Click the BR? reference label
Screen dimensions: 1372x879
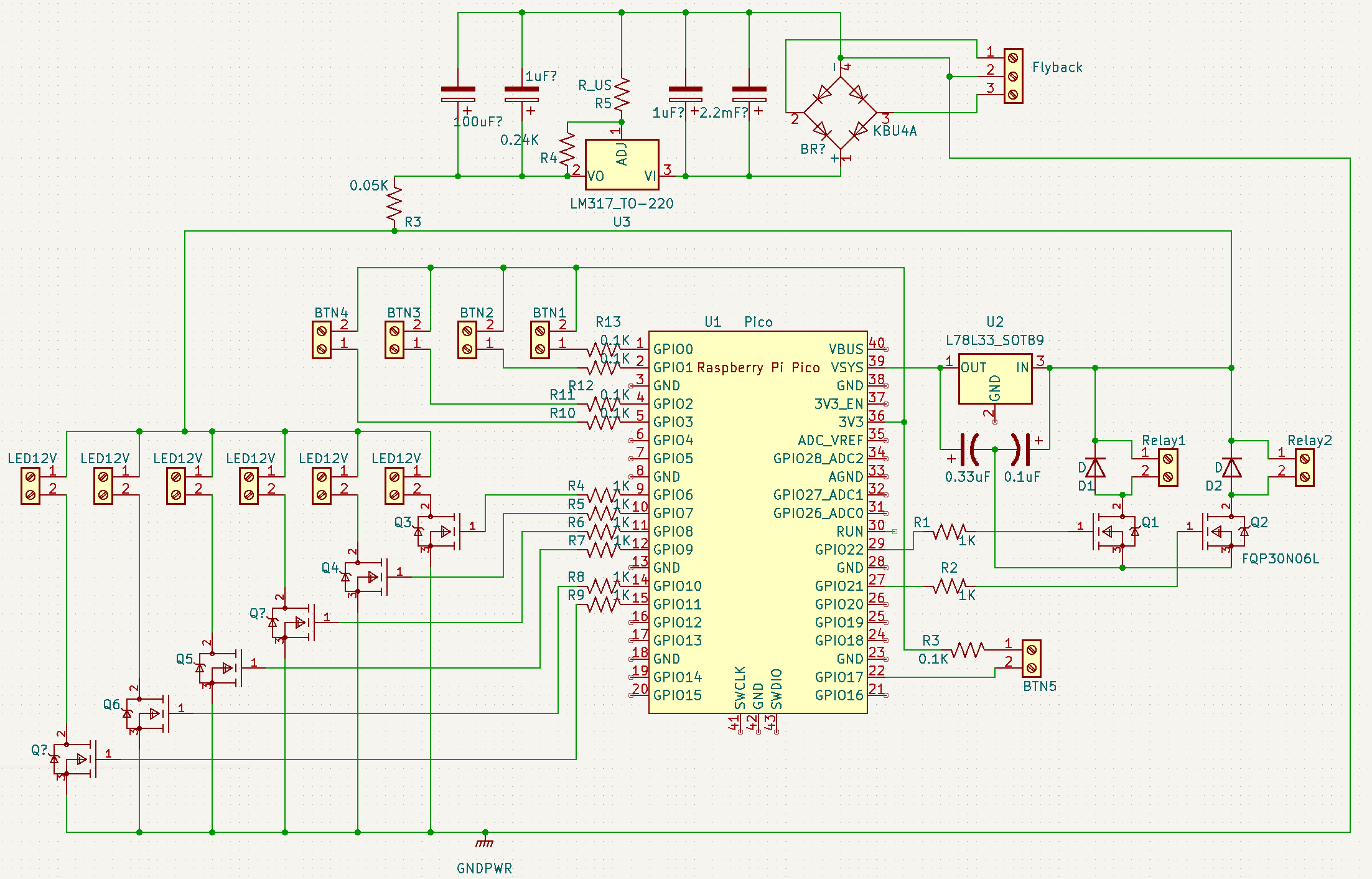(x=813, y=149)
